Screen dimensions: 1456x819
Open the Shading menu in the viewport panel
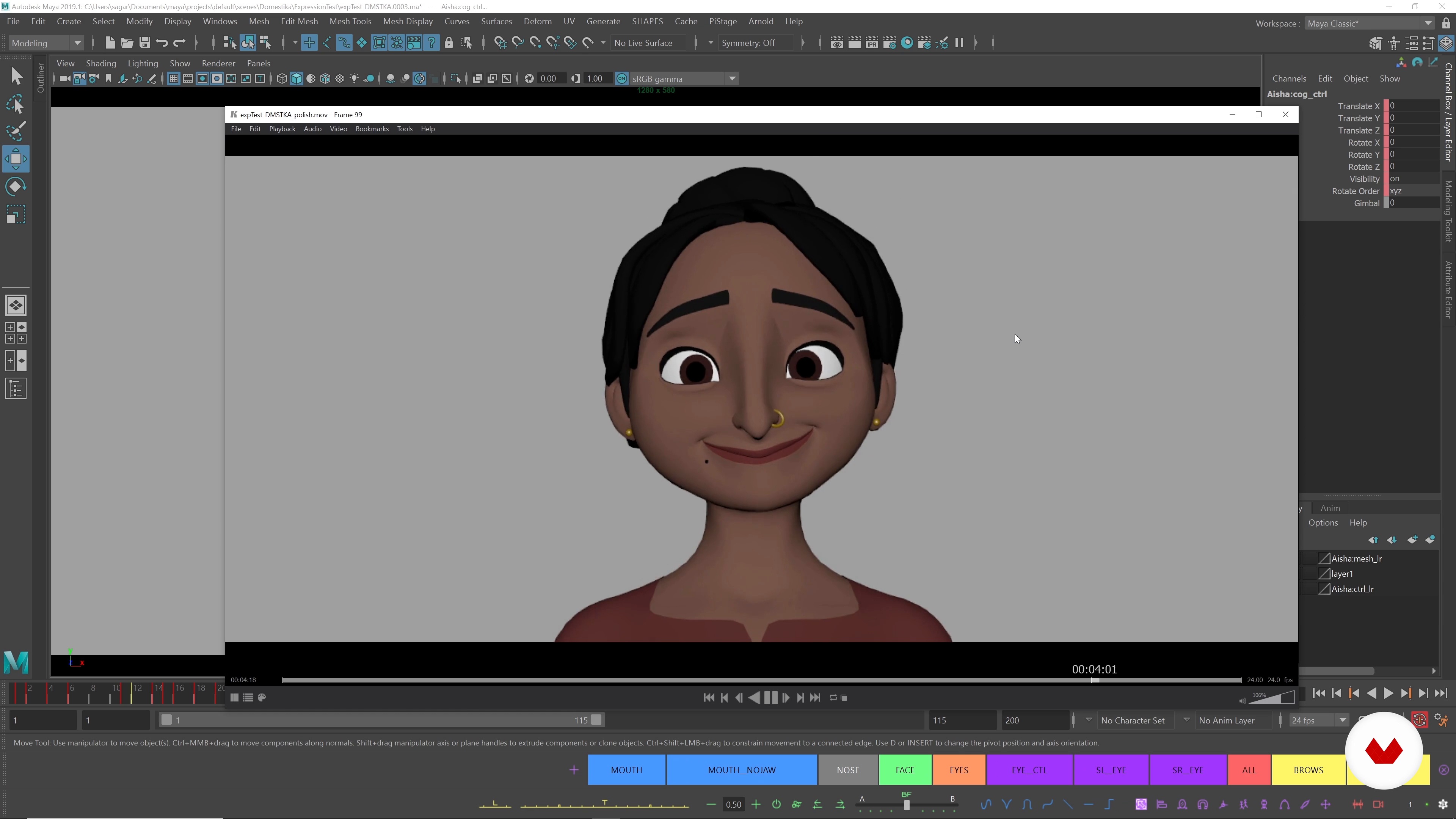click(x=100, y=63)
